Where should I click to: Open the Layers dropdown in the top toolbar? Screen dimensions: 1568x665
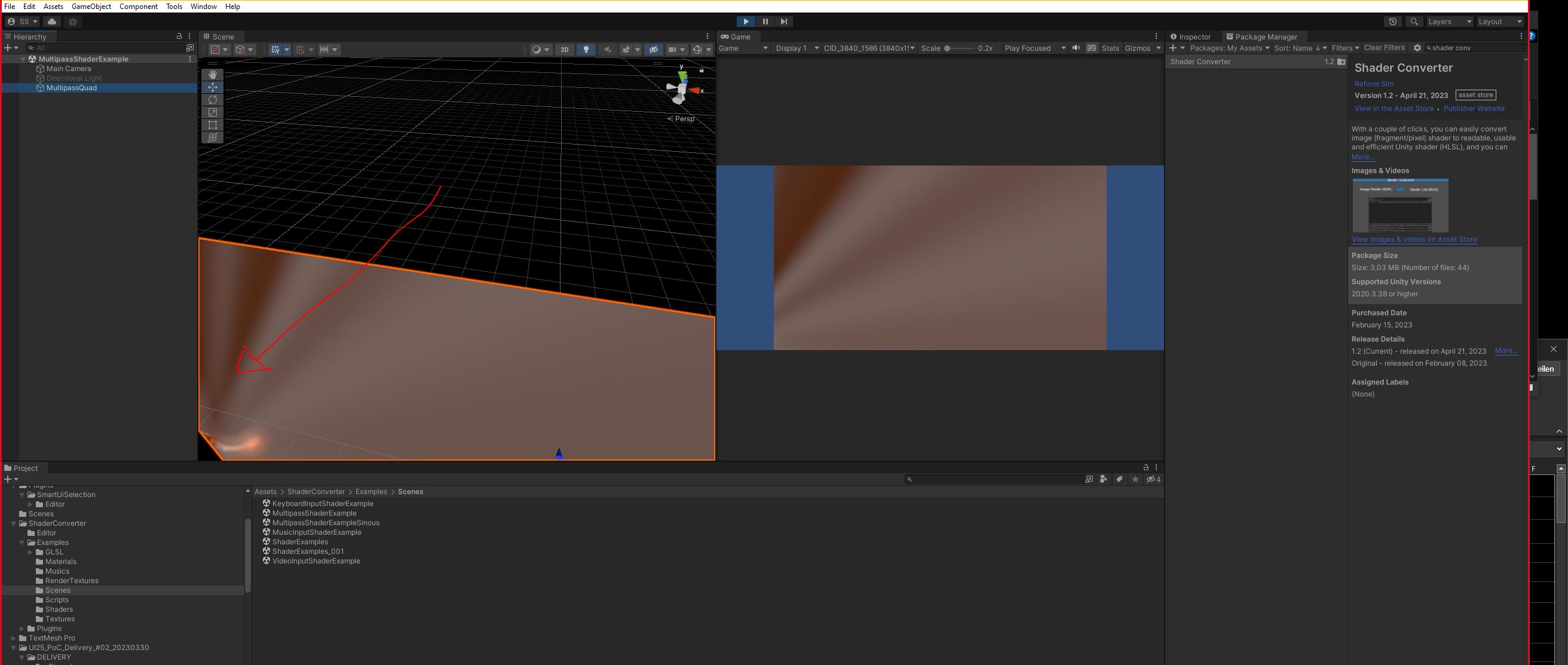point(1449,22)
